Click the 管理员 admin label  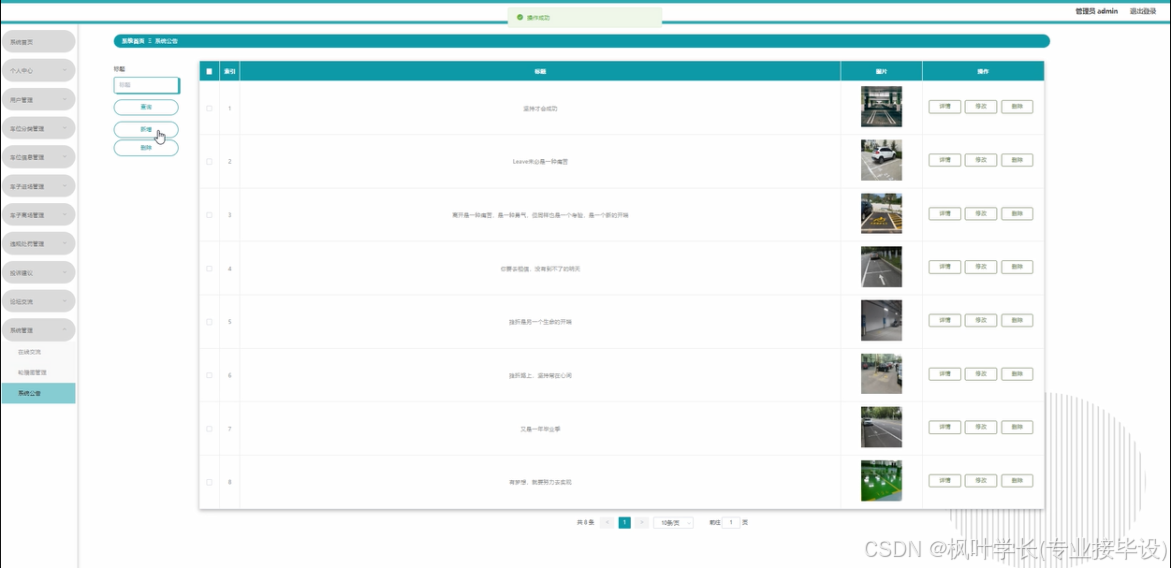click(x=1096, y=11)
